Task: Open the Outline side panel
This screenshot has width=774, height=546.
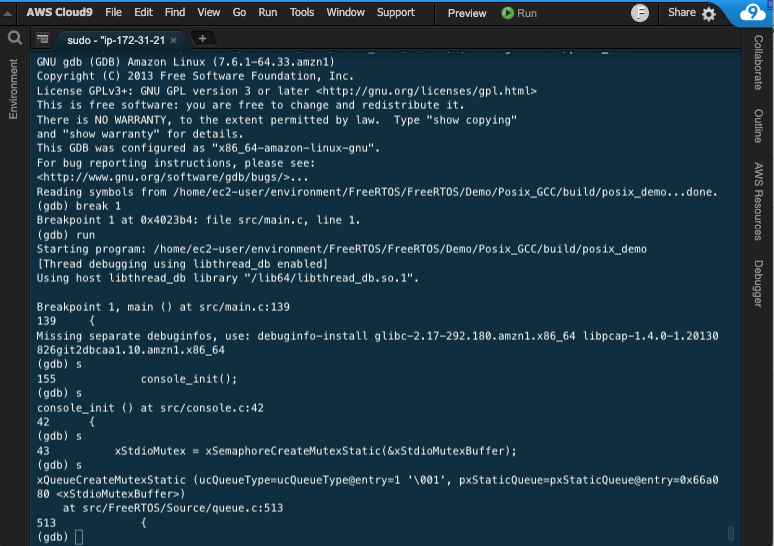Action: point(758,126)
